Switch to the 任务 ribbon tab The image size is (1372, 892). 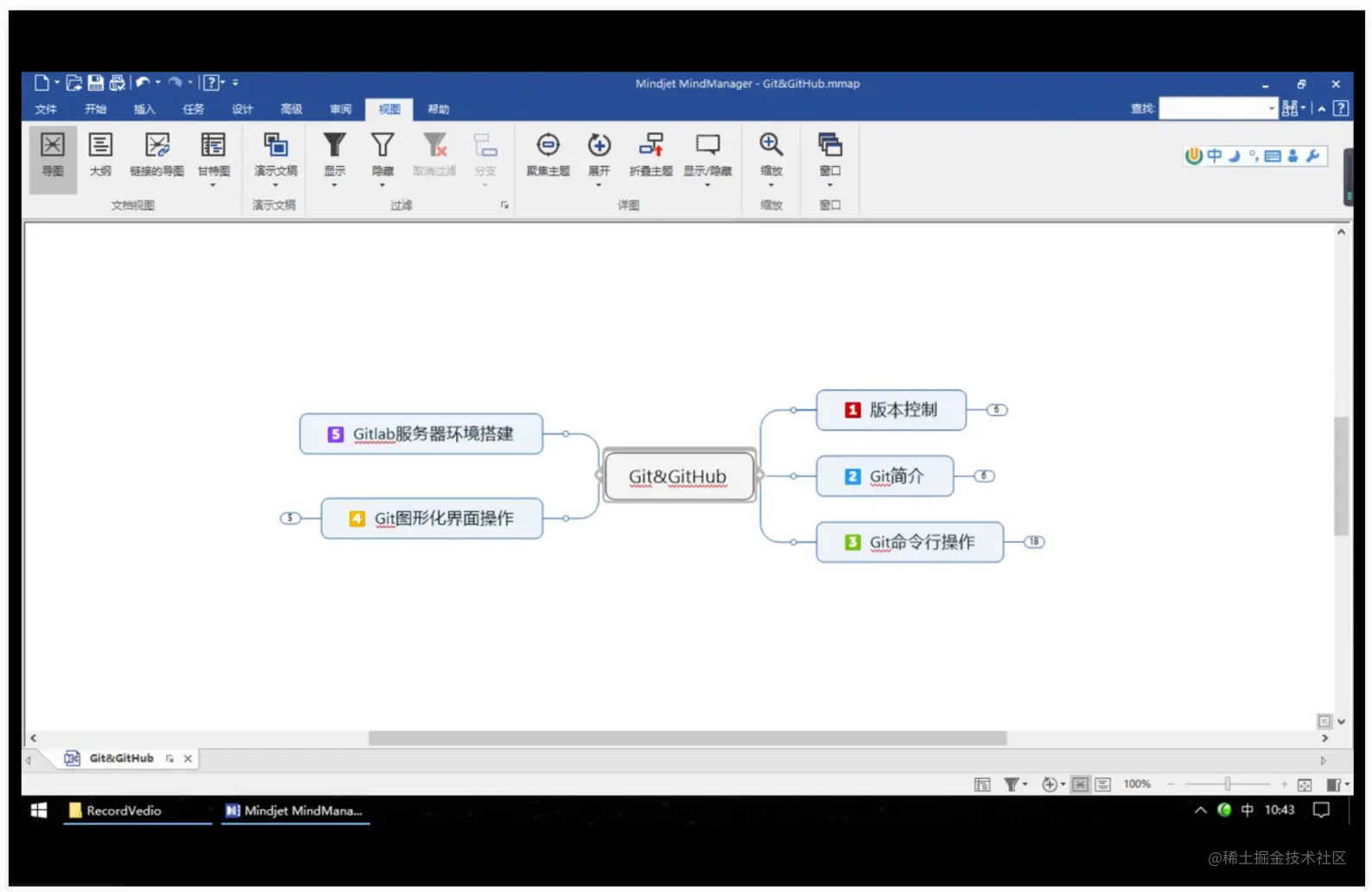(194, 109)
